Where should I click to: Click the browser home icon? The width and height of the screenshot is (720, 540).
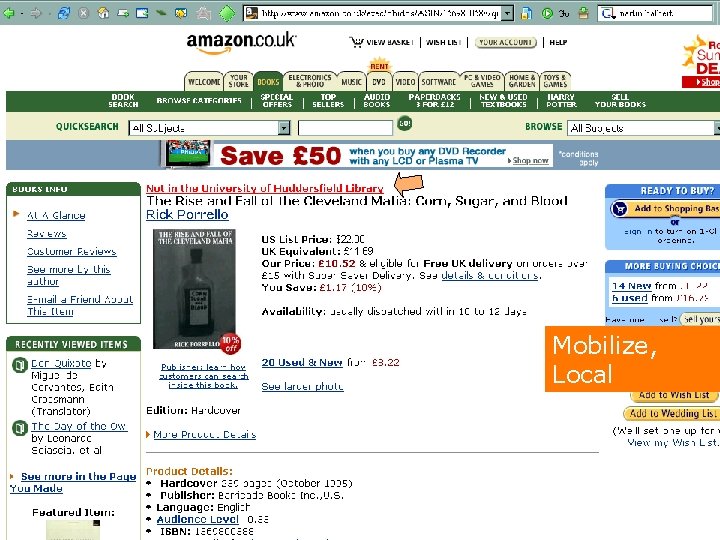click(104, 13)
